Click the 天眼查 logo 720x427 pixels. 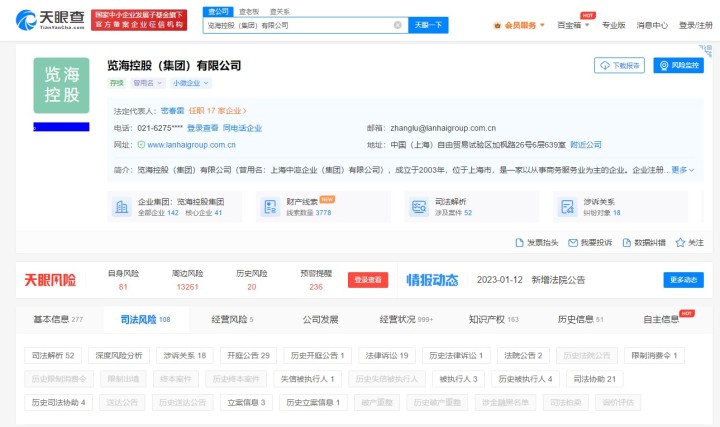click(x=50, y=20)
